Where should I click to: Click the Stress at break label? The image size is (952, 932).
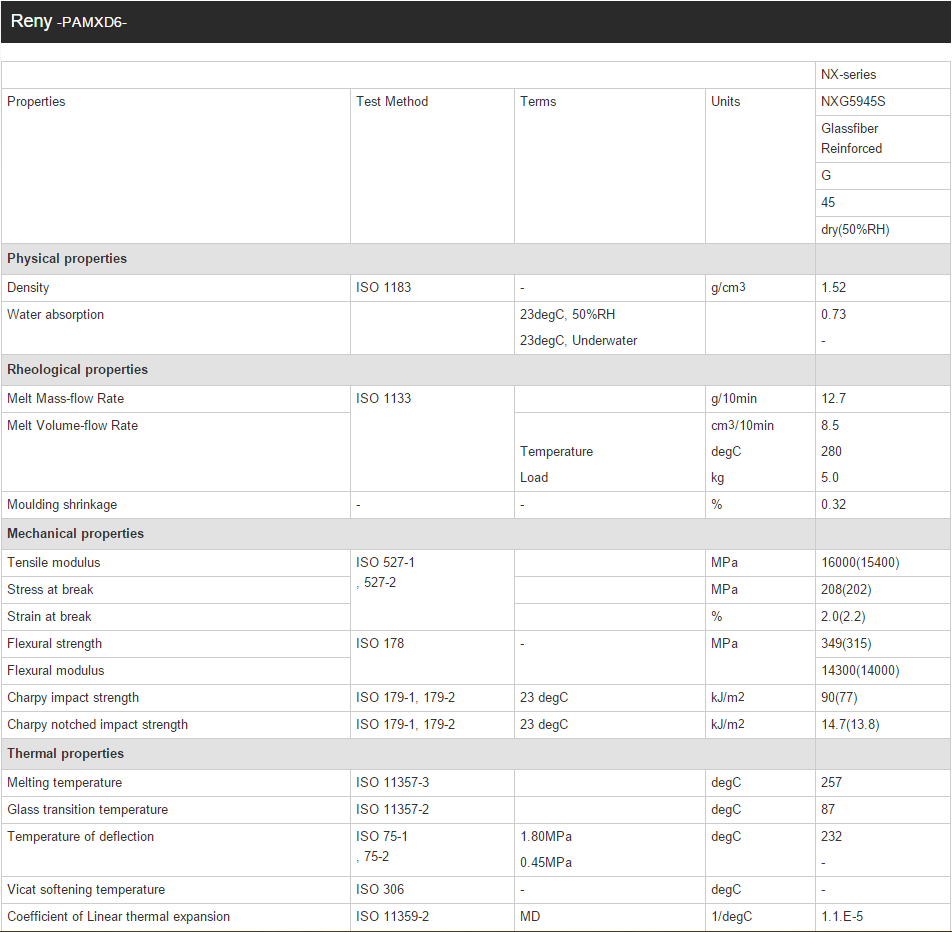pyautogui.click(x=50, y=590)
